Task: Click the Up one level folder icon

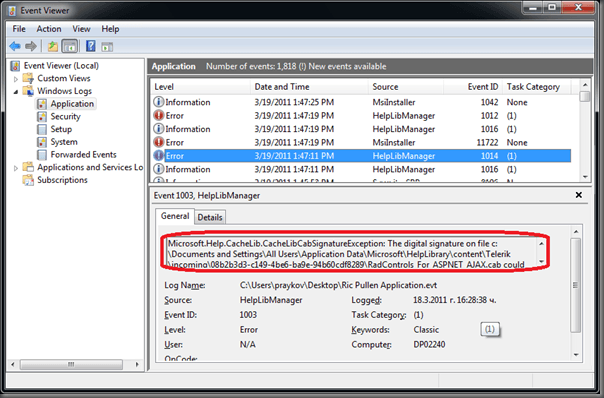Action: (52, 47)
